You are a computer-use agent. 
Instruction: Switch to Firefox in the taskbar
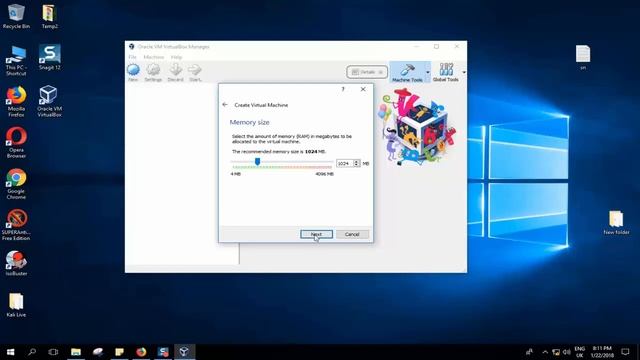pos(141,352)
